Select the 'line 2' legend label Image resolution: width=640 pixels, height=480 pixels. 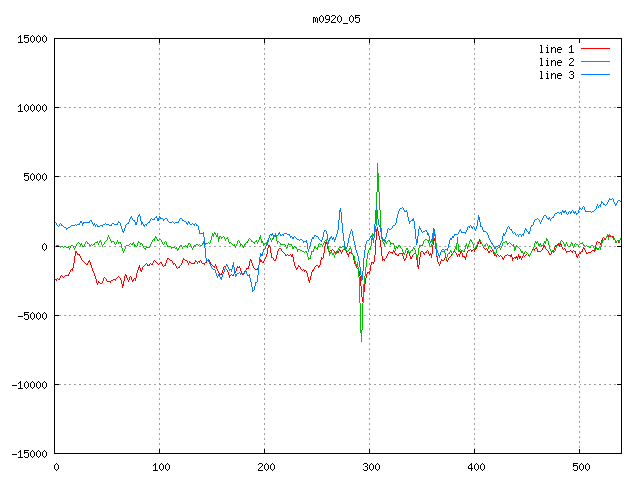coord(556,62)
